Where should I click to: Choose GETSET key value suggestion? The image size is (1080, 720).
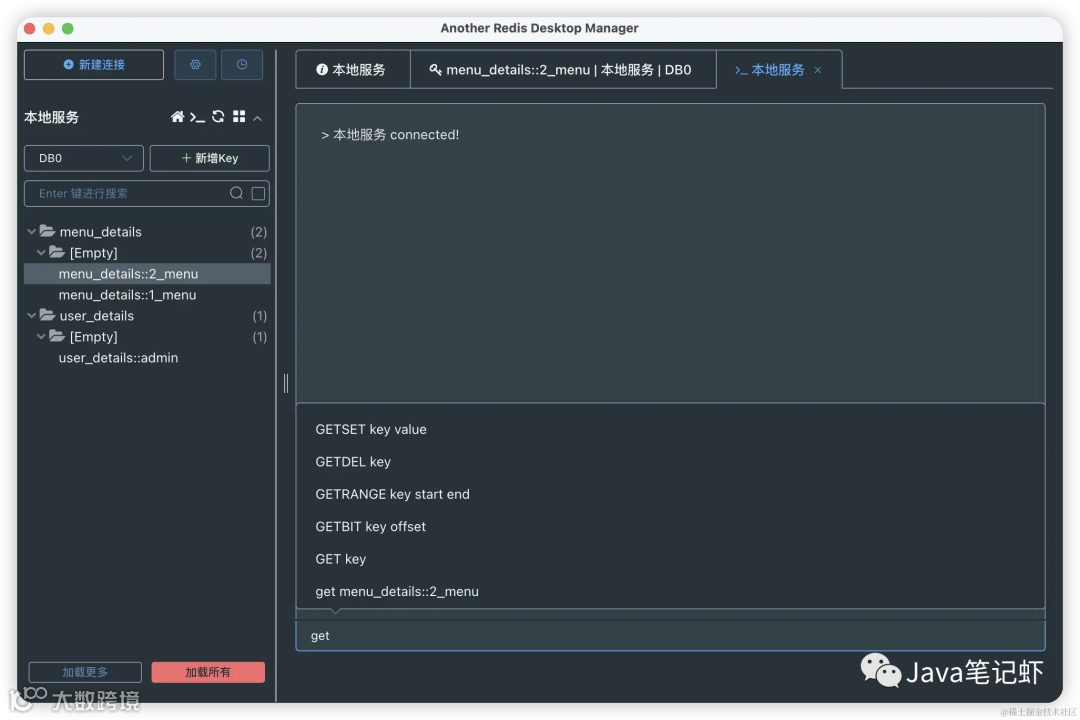pyautogui.click(x=670, y=429)
